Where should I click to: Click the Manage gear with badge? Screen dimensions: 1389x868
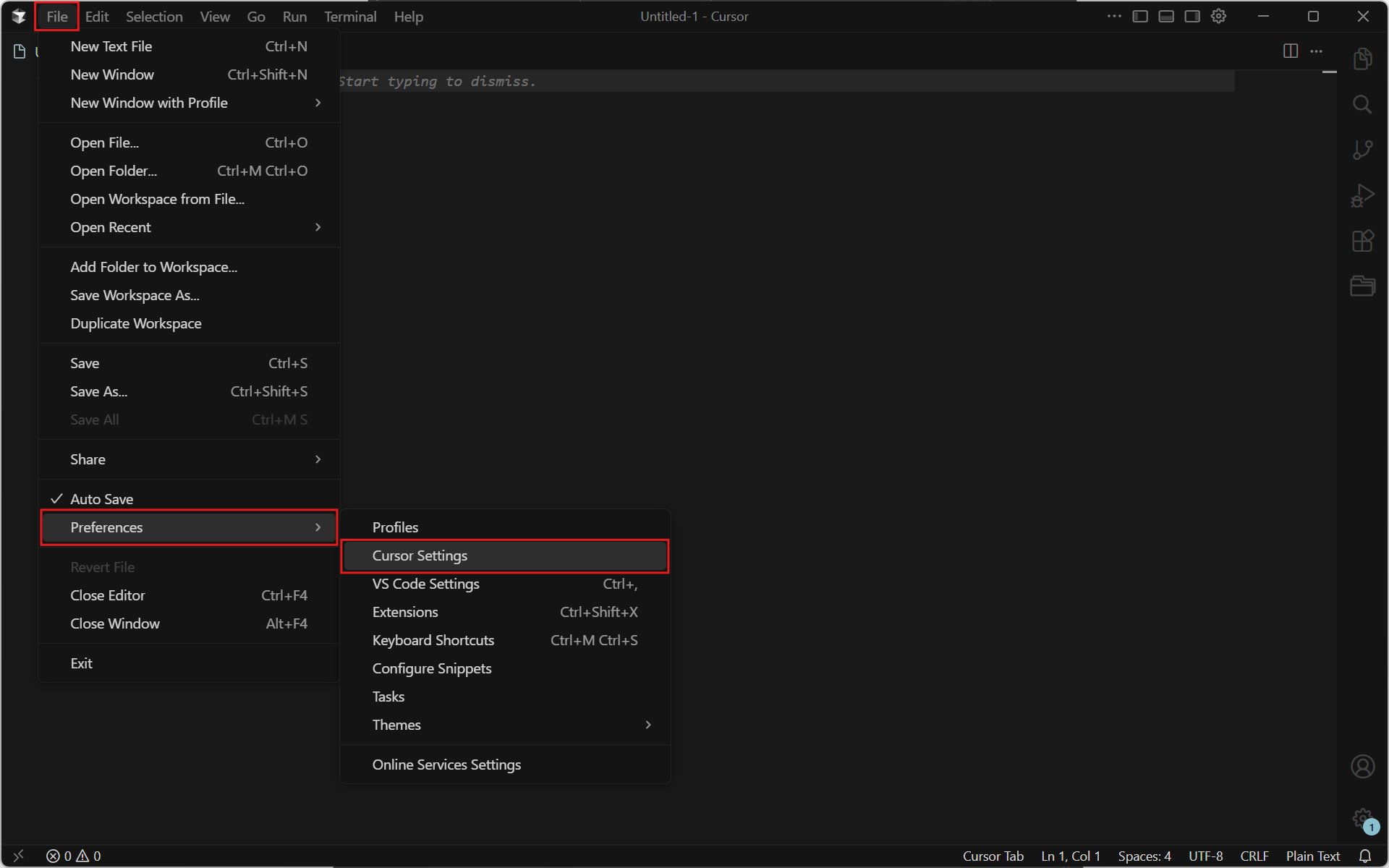point(1363,820)
